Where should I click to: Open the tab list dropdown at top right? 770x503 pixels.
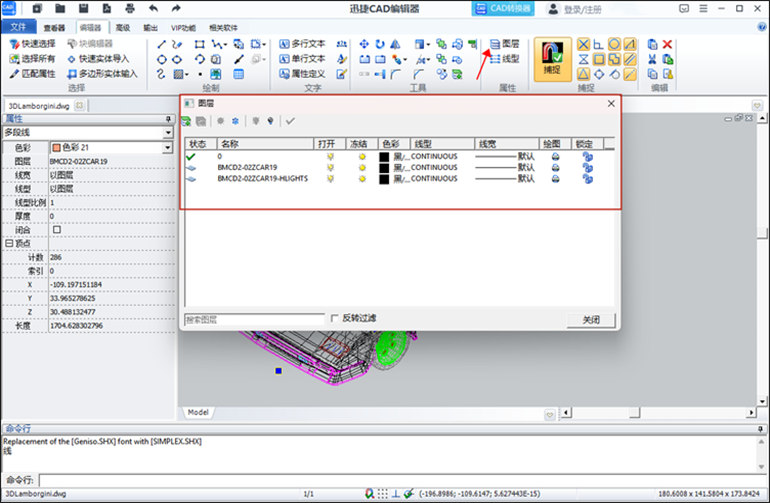(x=757, y=106)
